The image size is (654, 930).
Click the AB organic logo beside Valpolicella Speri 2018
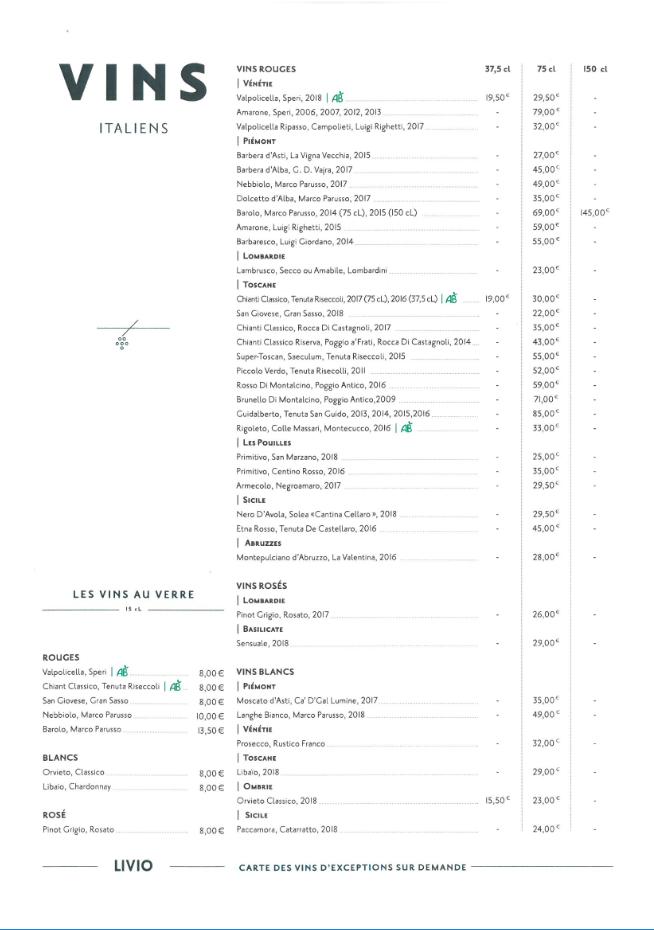tap(337, 97)
